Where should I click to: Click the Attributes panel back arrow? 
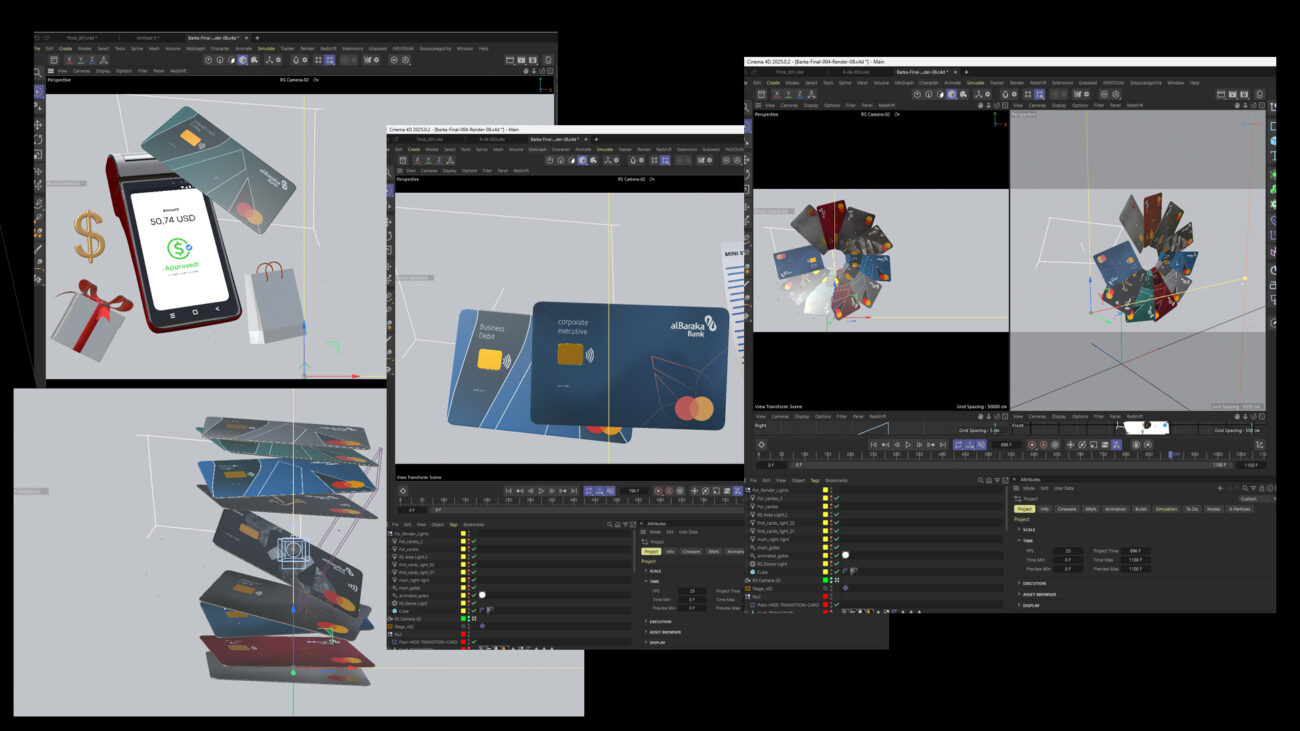point(1220,488)
